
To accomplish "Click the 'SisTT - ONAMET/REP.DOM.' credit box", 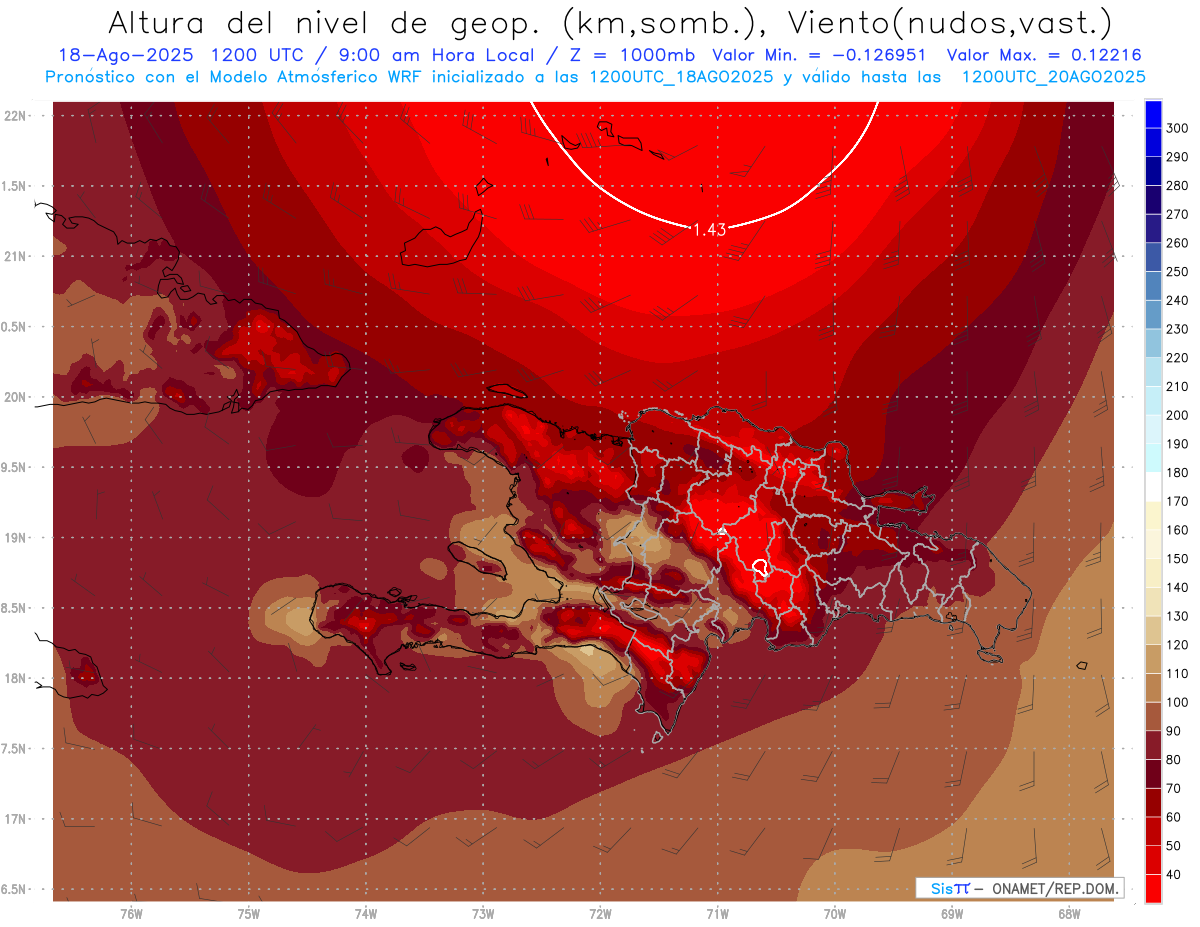I will 1019,888.
